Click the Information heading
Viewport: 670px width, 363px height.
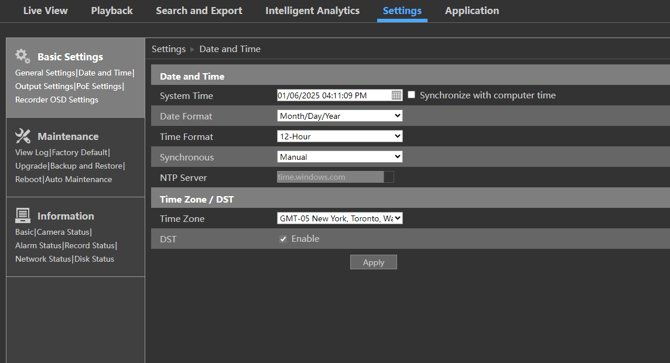click(65, 216)
